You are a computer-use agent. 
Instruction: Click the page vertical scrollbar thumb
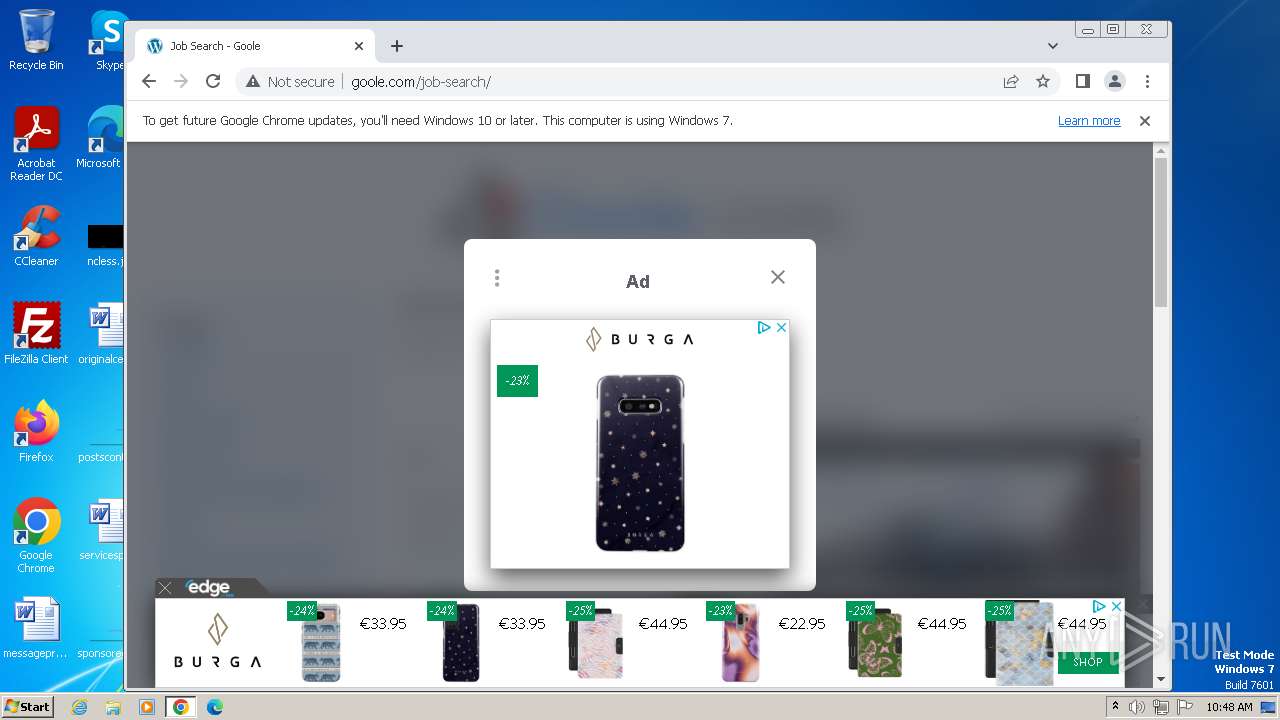pyautogui.click(x=1160, y=232)
